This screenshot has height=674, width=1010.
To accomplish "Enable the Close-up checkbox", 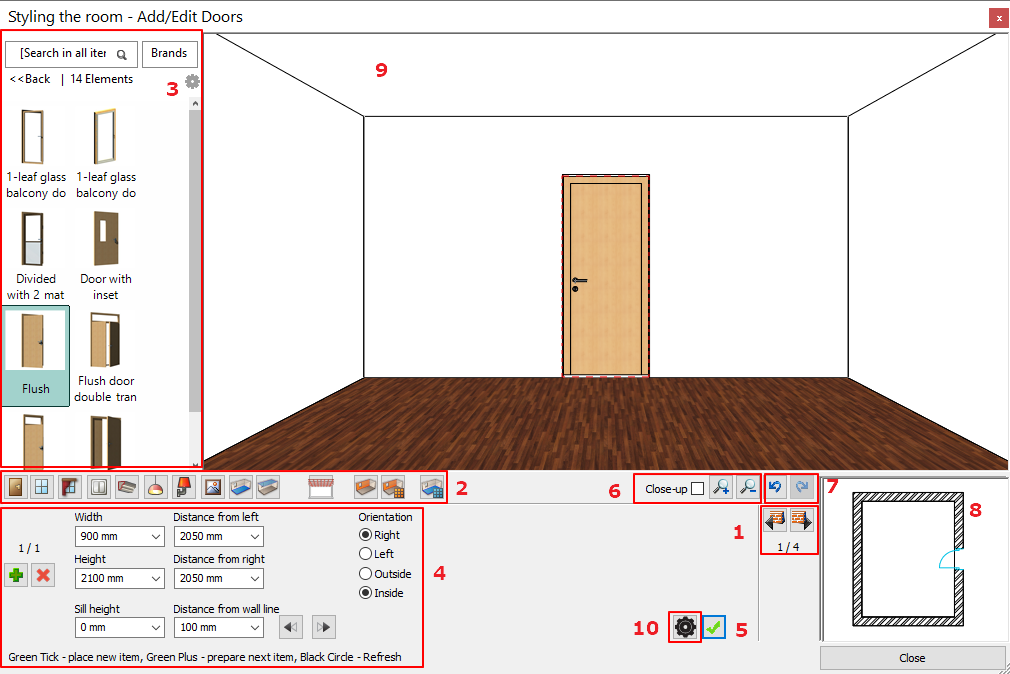I will point(697,488).
